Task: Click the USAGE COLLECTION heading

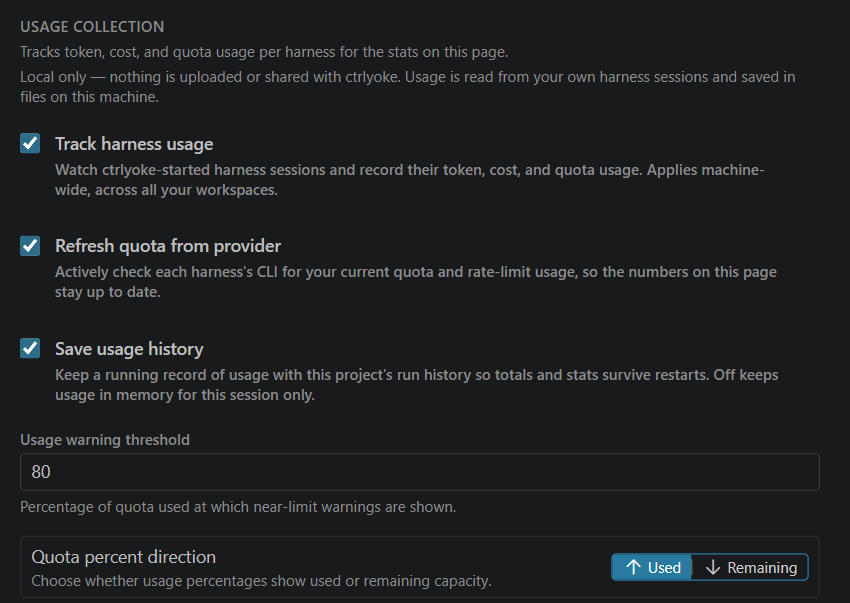Action: (92, 27)
